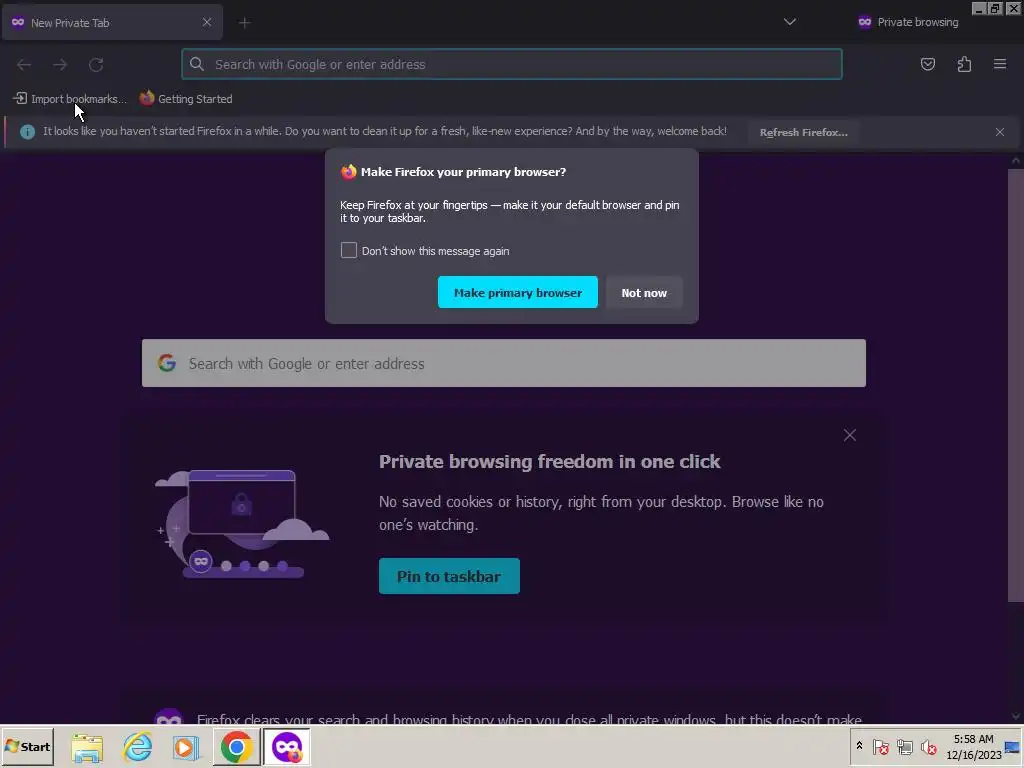Open the Save to Pocket icon
1024x768 pixels.
[927, 64]
